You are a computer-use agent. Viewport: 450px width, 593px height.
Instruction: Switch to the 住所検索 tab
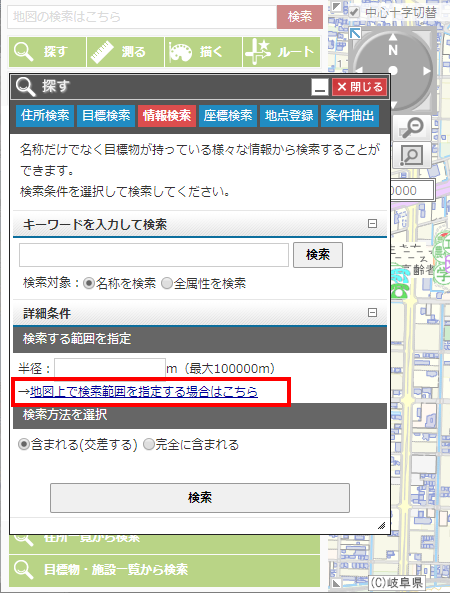pos(45,115)
